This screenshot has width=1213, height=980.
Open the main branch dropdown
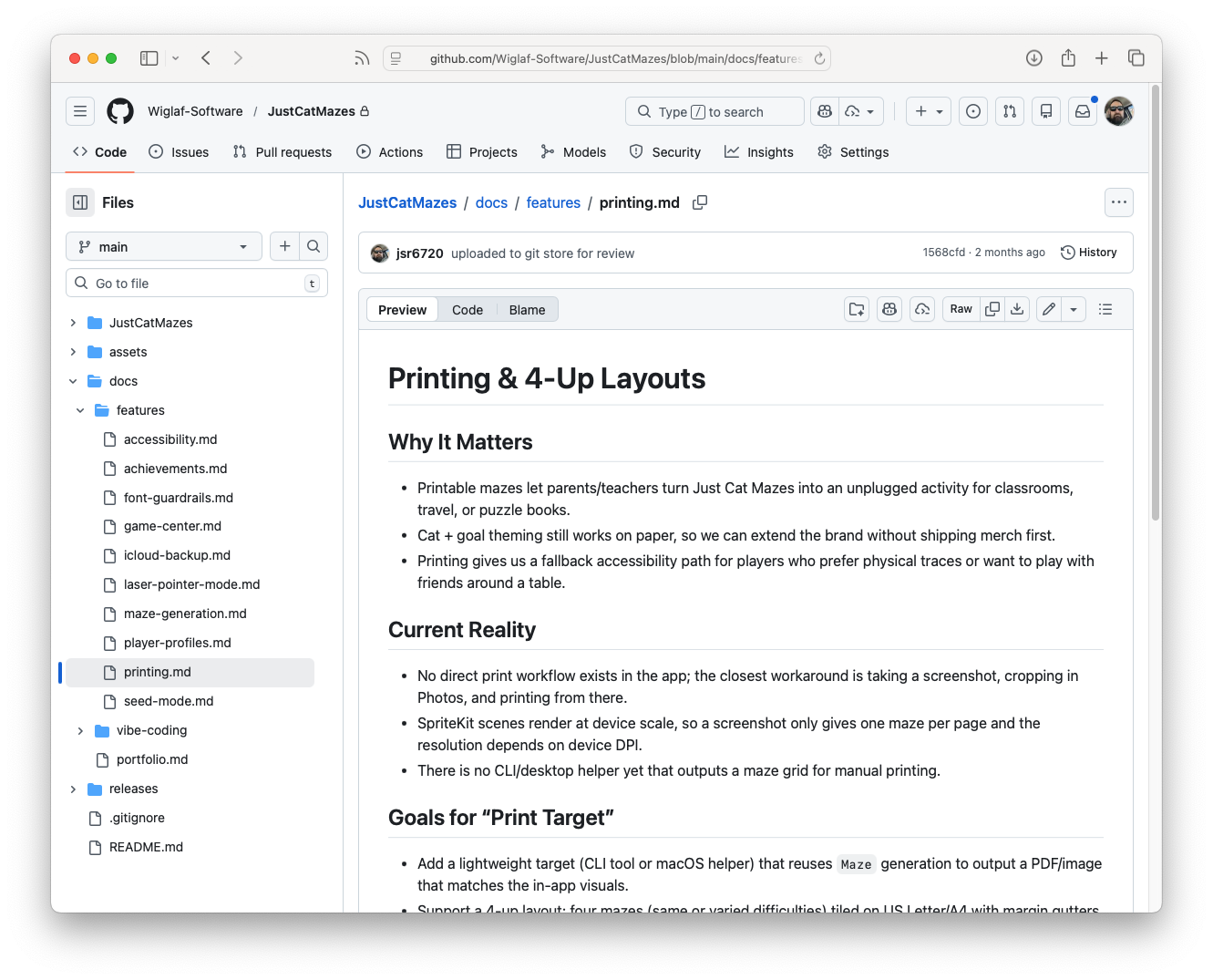(164, 246)
